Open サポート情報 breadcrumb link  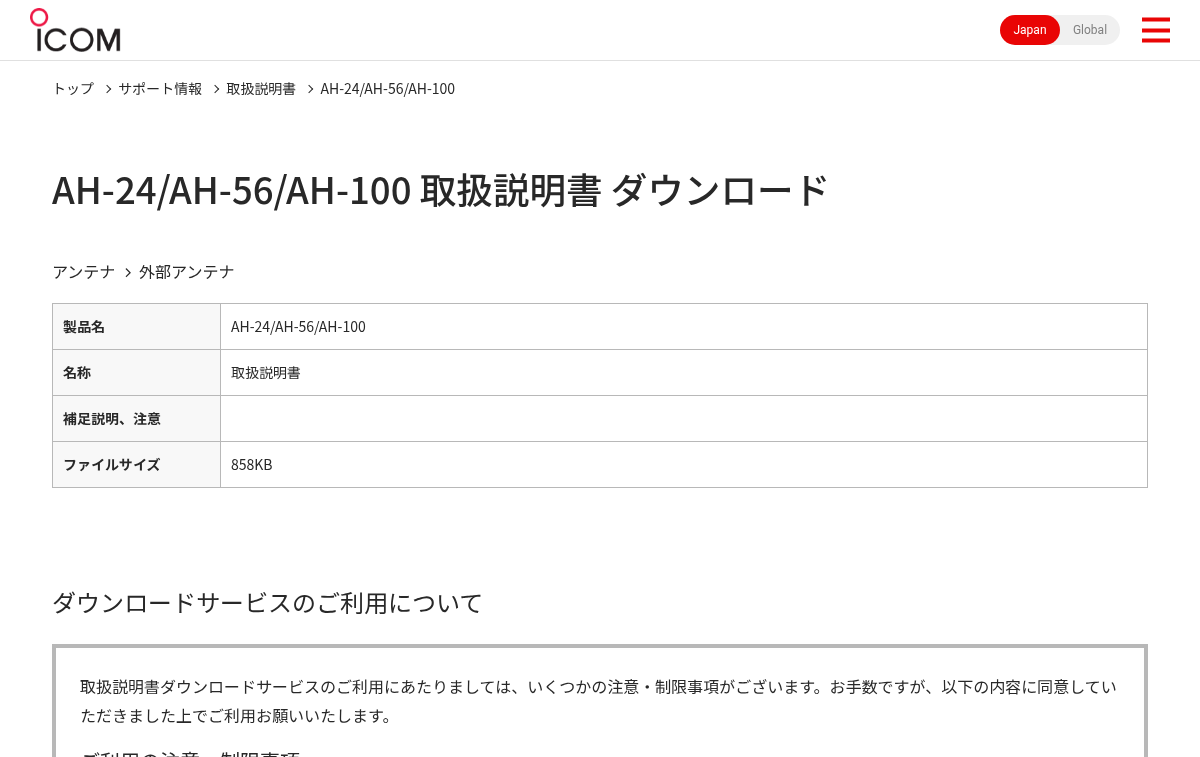click(x=160, y=89)
